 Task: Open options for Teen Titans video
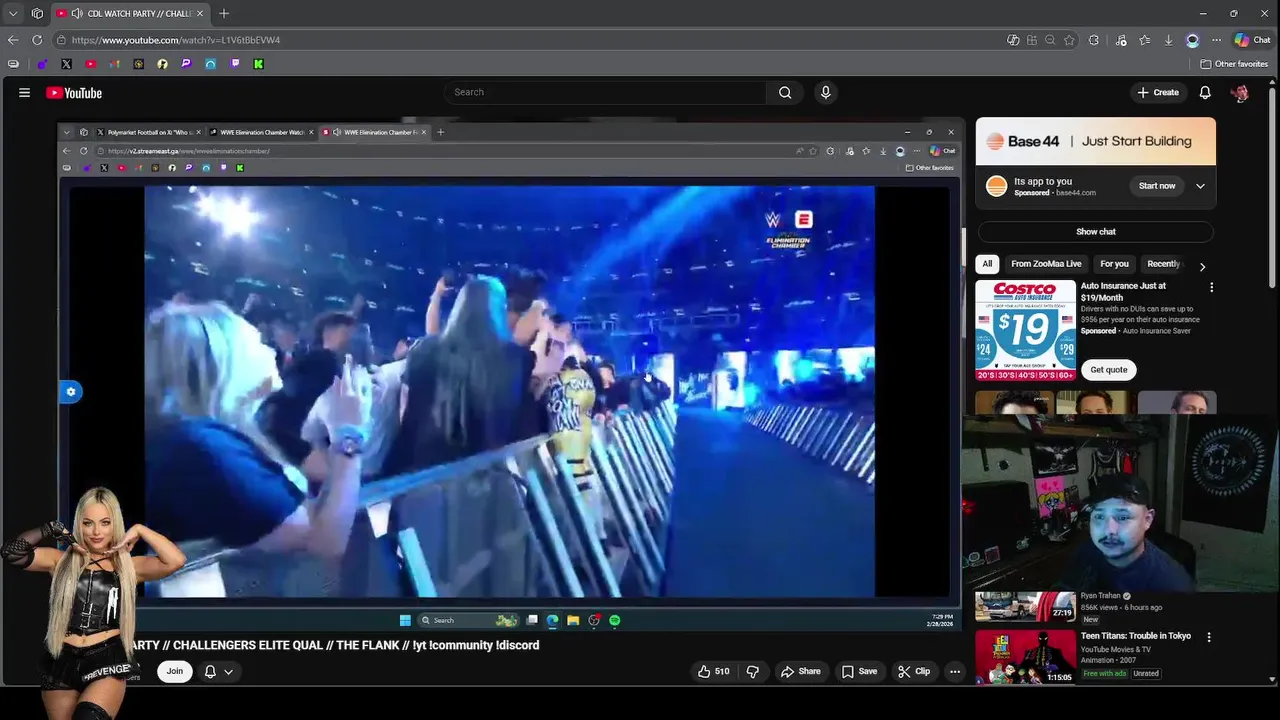(x=1208, y=637)
